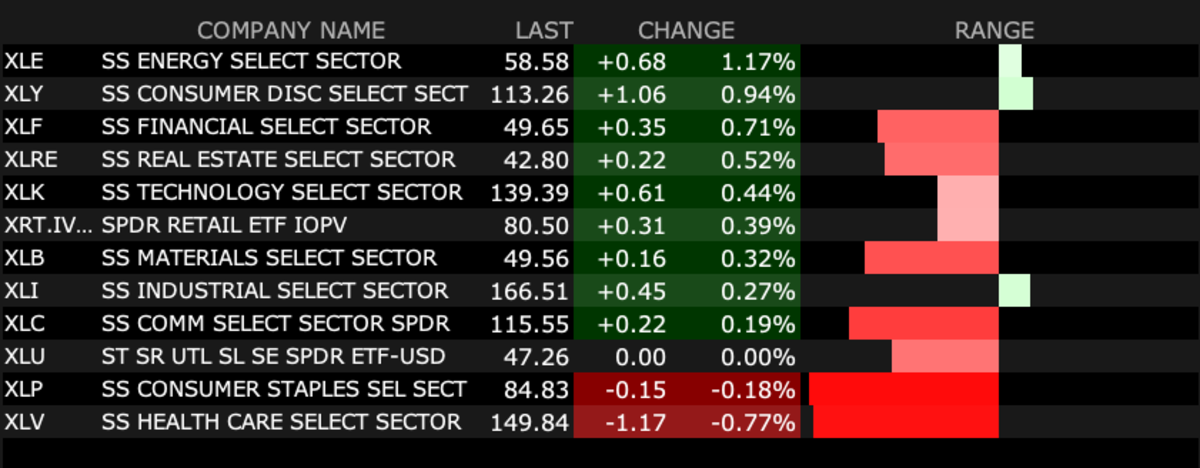
Task: Select SS TECHNOLOGY SELECT SECTOR company name
Action: [282, 193]
